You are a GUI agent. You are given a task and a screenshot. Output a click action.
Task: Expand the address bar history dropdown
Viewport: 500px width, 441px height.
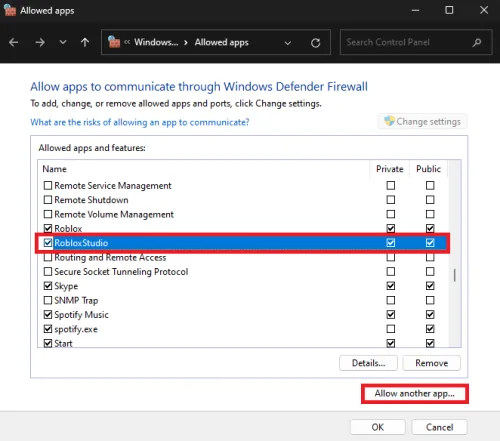click(x=288, y=43)
